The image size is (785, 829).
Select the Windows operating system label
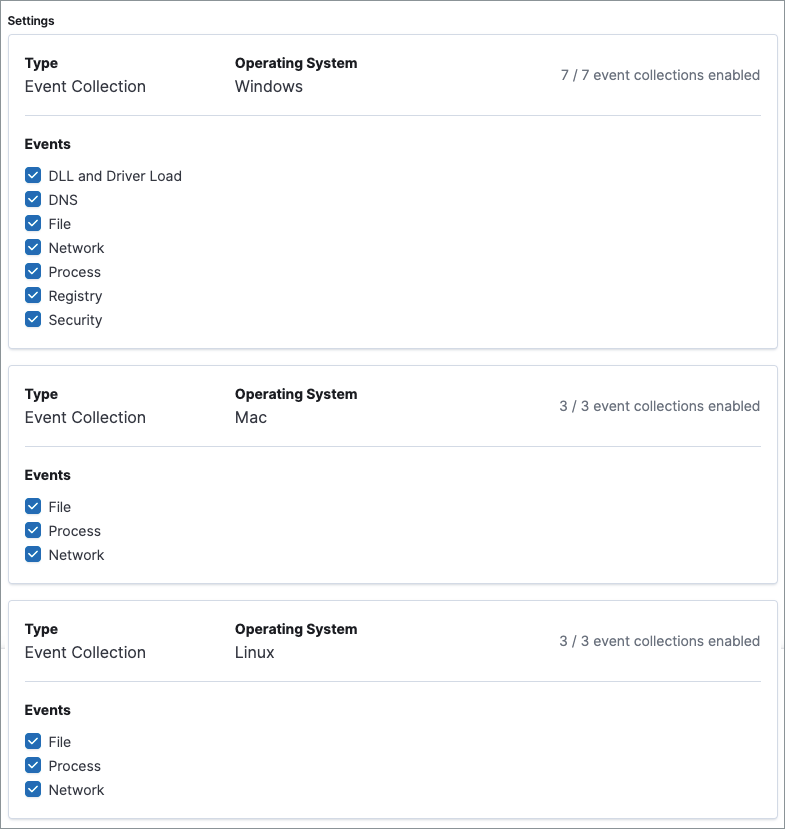(x=269, y=87)
